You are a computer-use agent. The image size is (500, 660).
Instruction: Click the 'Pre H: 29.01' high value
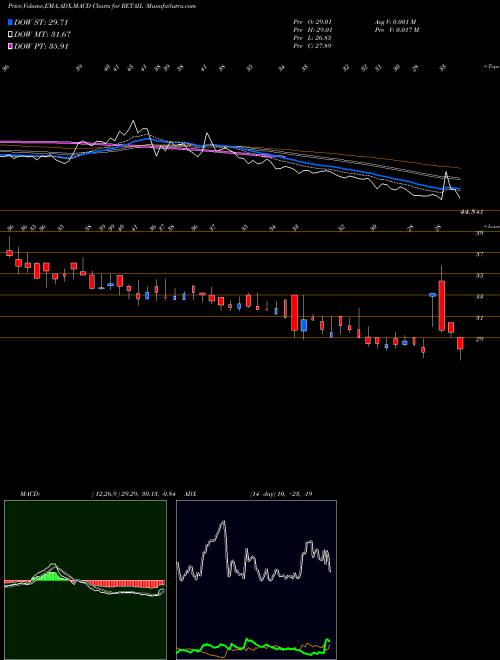point(312,30)
